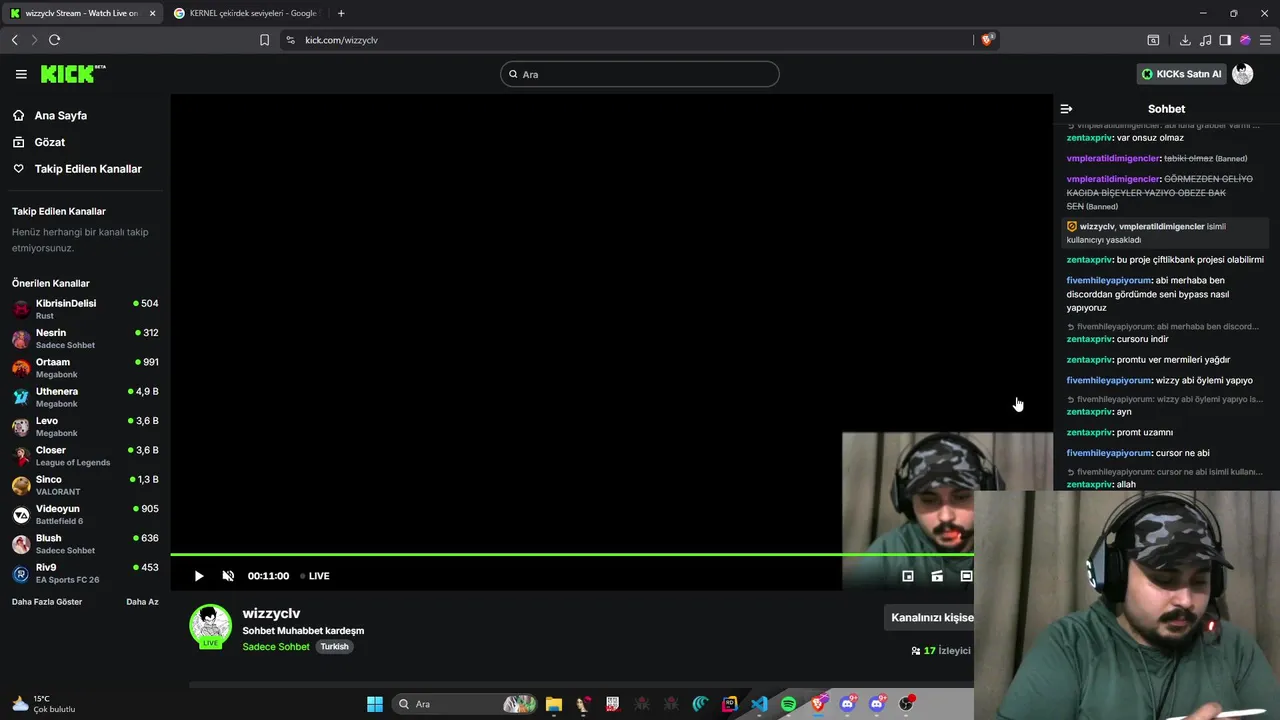This screenshot has width=1280, height=720.
Task: Click zentaxpriv in 'cursoru indir' message
Action: point(1089,339)
